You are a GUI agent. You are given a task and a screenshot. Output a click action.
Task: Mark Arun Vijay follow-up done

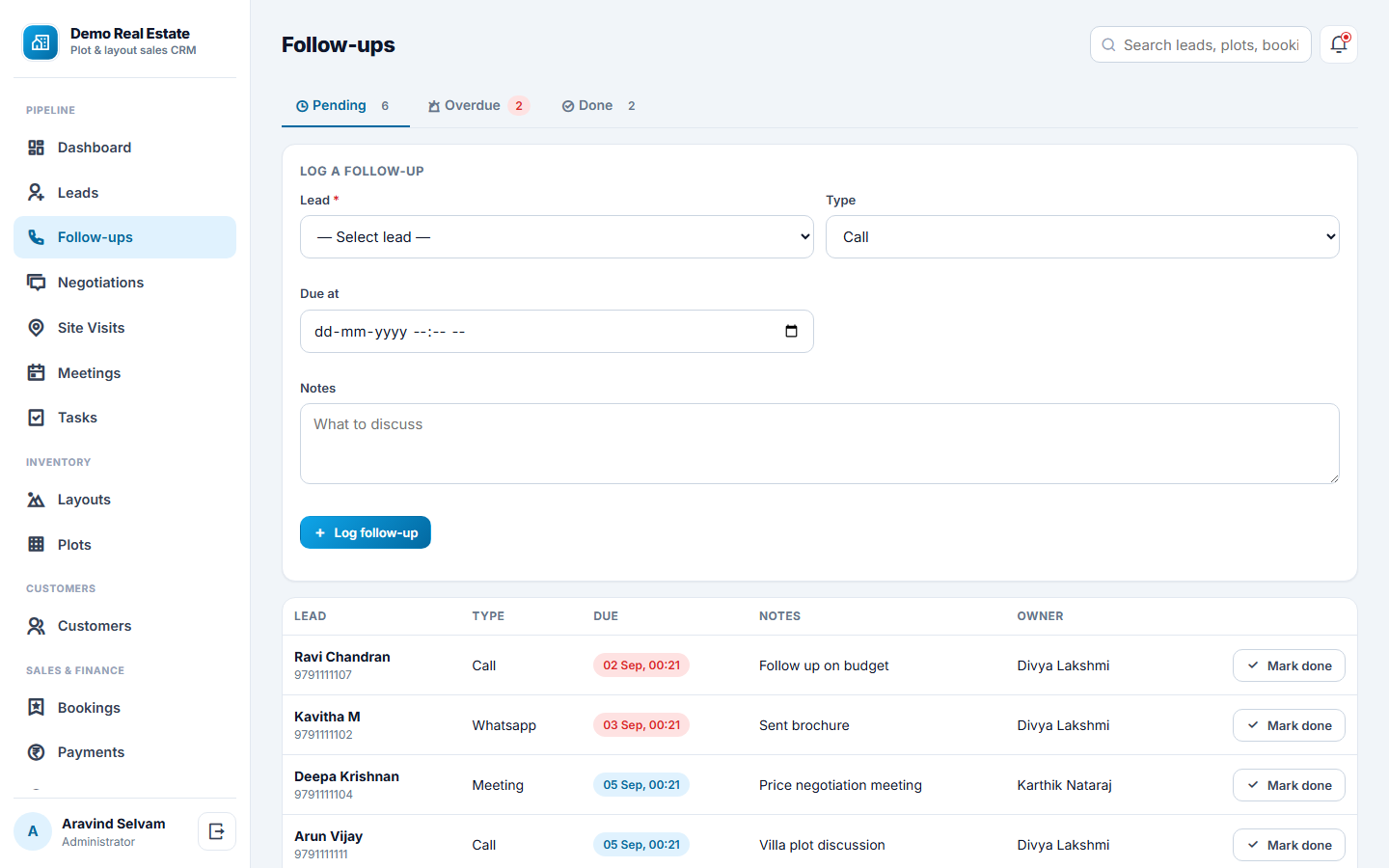coord(1289,845)
